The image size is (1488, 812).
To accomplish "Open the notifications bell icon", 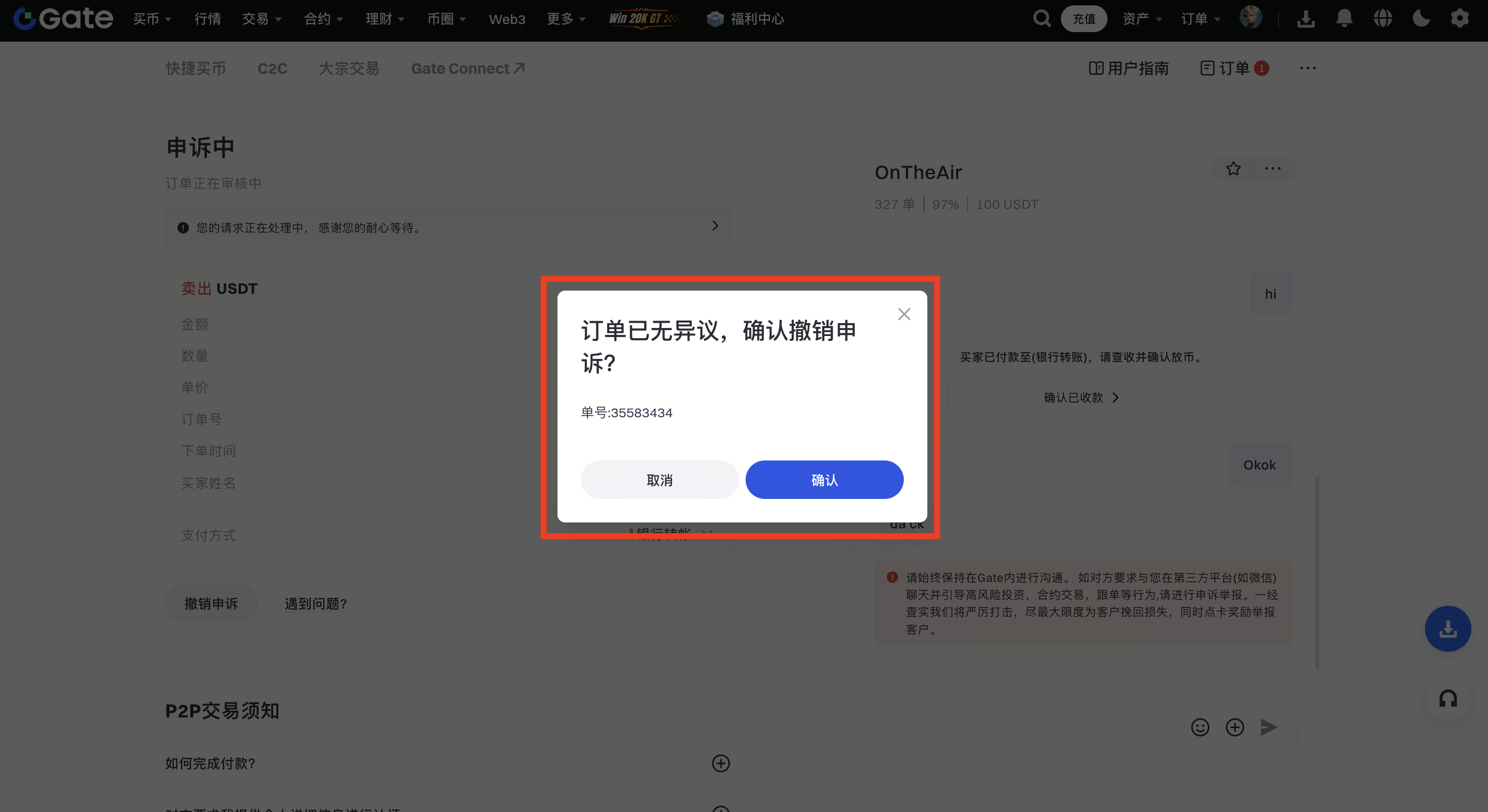I will (1344, 19).
